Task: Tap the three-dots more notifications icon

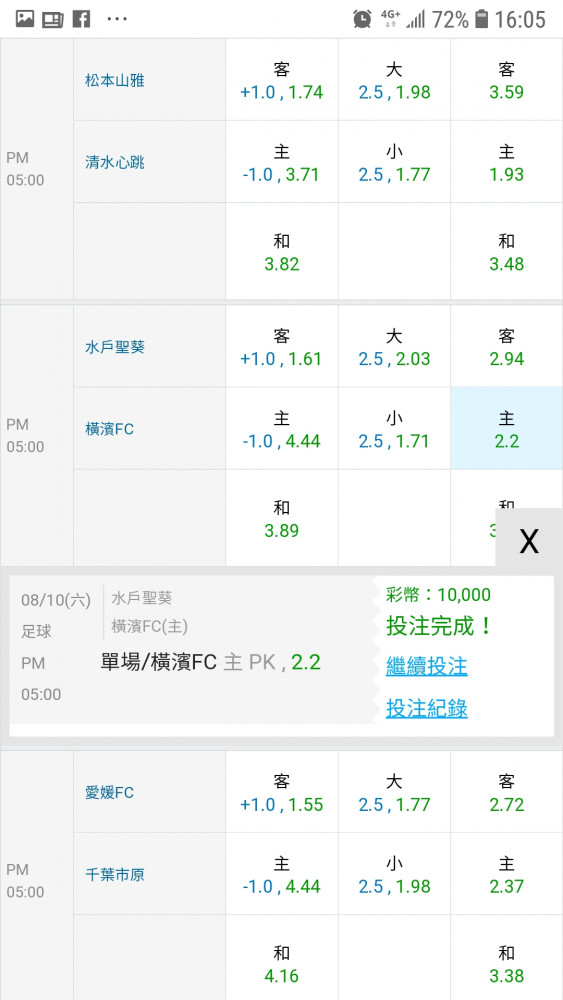Action: 117,19
